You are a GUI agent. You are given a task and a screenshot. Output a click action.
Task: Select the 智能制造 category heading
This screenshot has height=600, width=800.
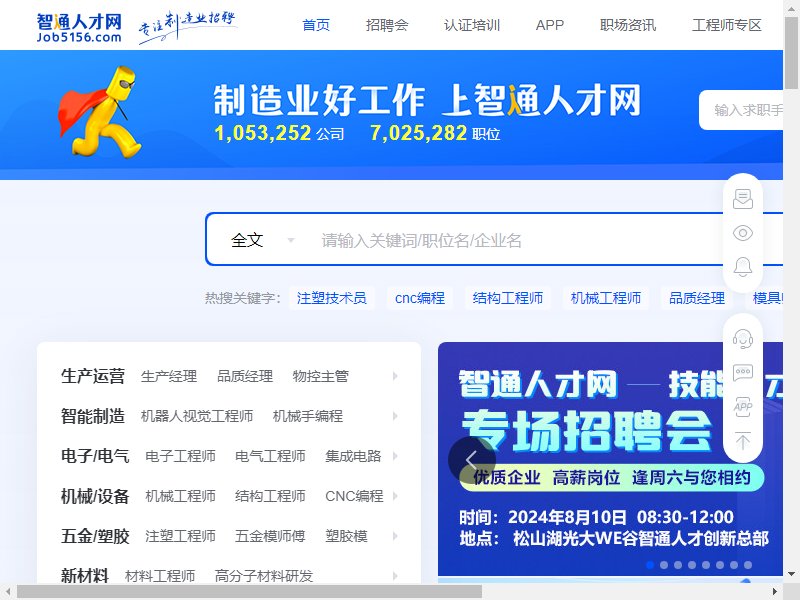coord(93,416)
